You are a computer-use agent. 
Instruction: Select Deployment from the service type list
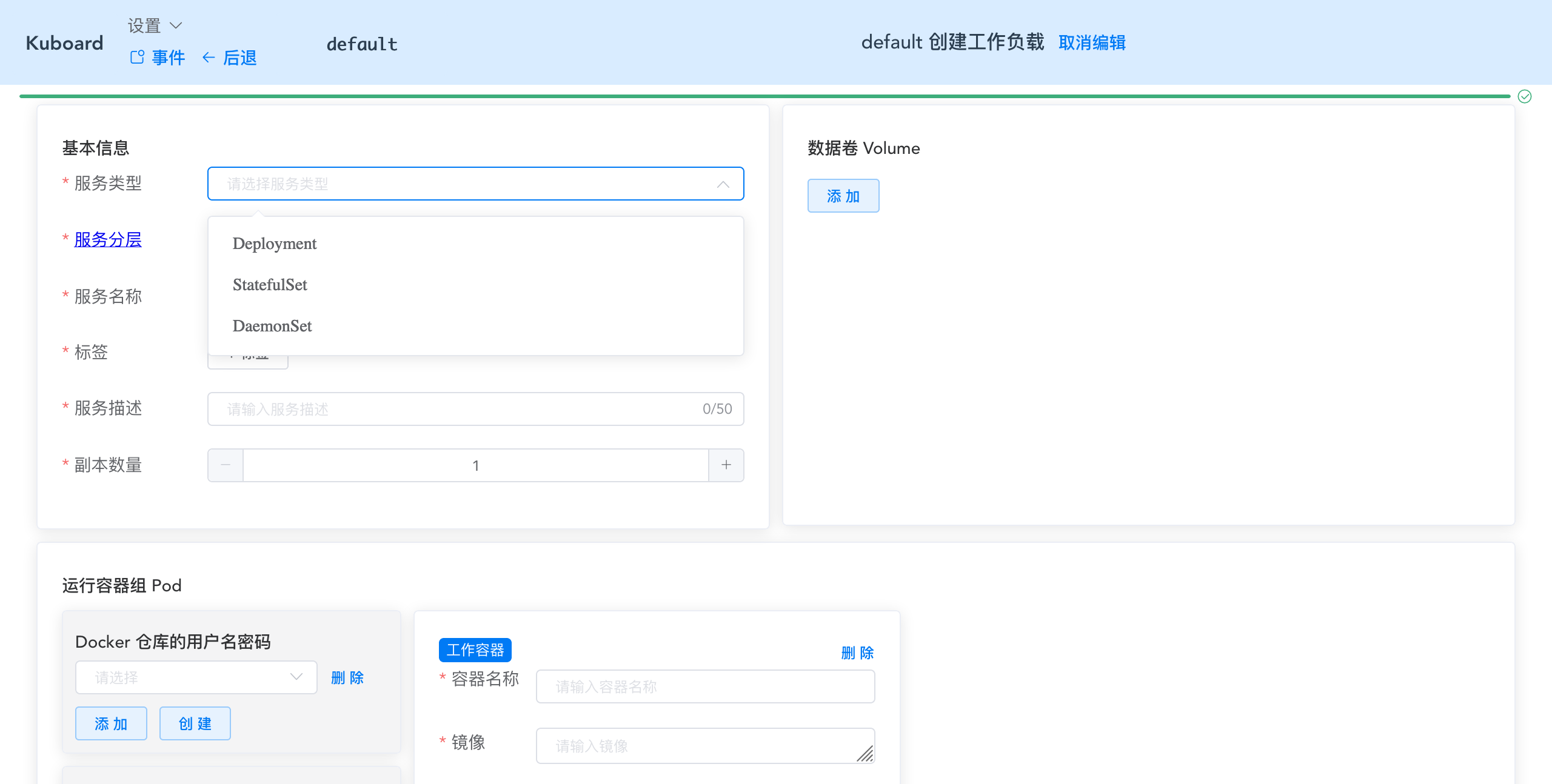tap(275, 244)
